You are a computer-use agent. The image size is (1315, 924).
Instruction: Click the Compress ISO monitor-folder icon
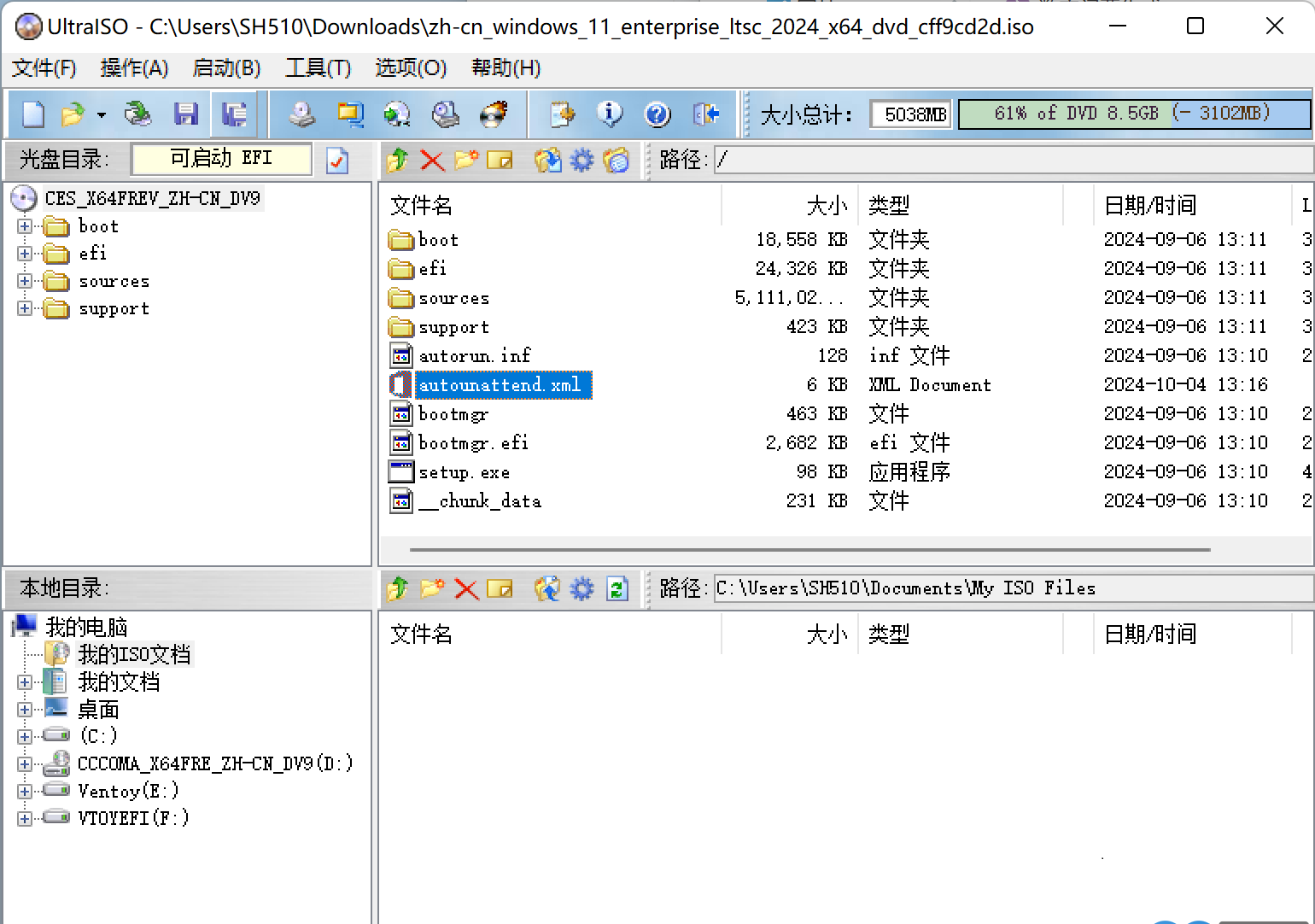tap(349, 114)
